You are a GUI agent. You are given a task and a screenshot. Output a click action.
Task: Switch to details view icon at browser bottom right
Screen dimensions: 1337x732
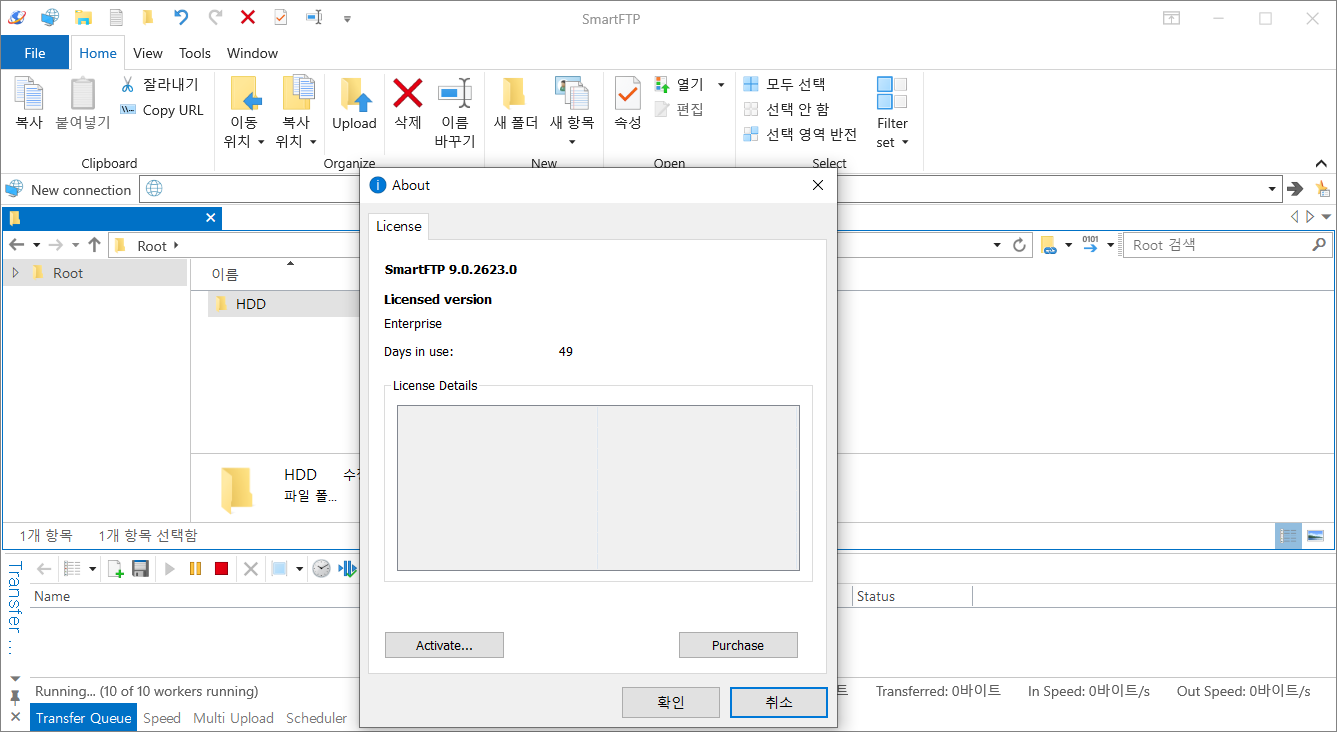[1289, 536]
